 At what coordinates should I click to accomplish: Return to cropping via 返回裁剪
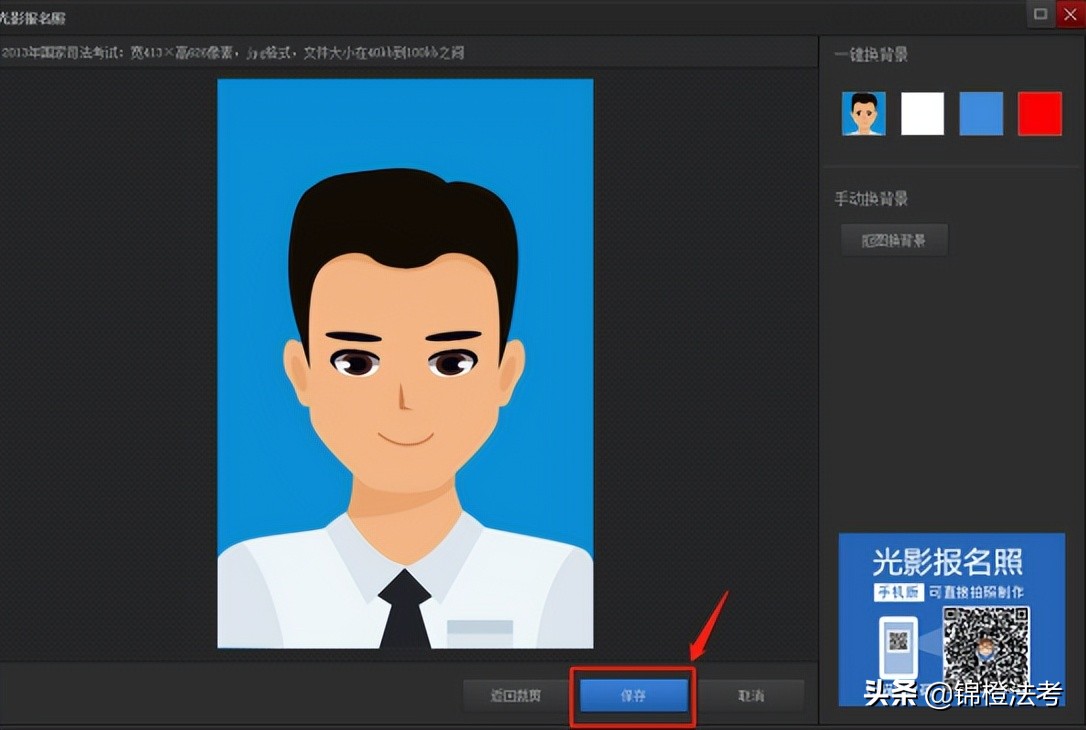click(515, 694)
